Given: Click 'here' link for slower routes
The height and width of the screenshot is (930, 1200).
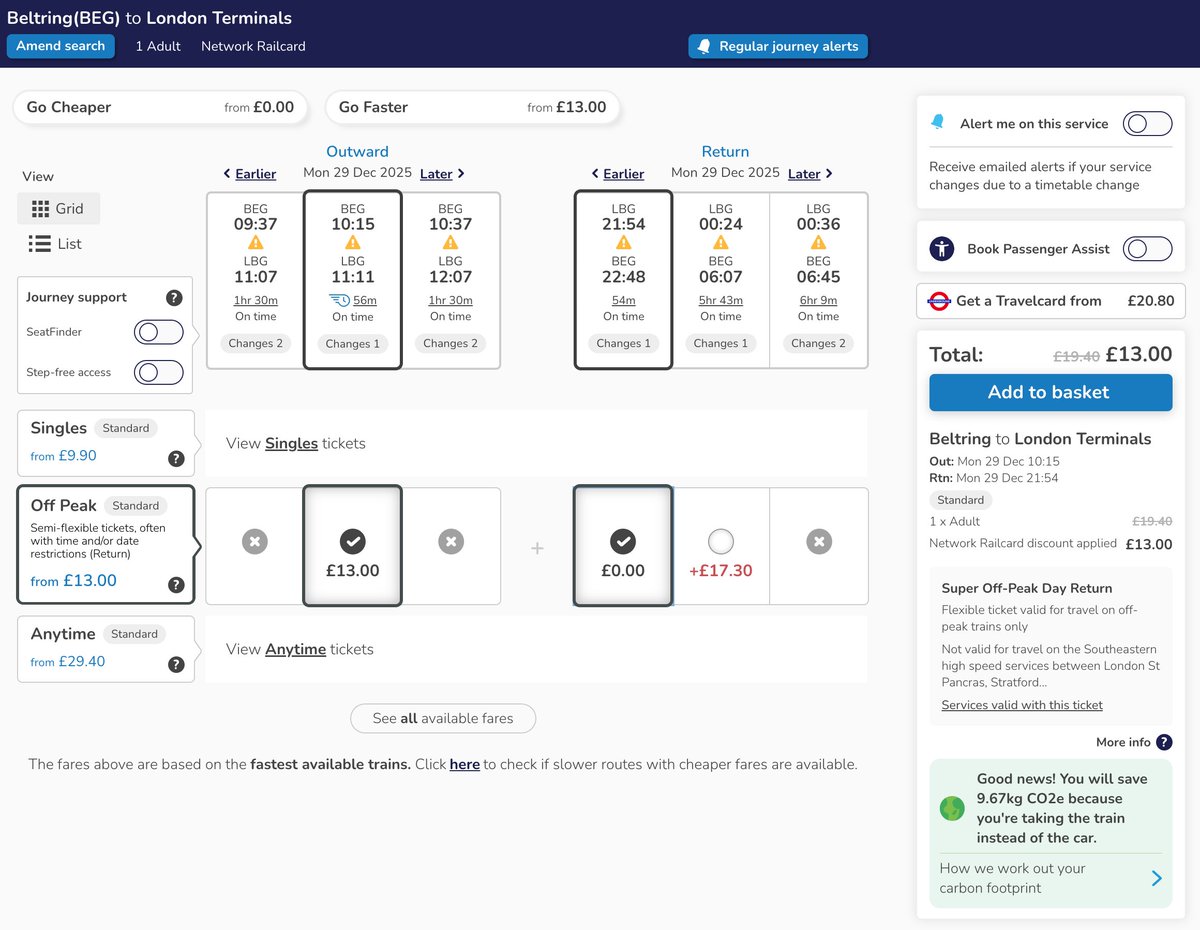Looking at the screenshot, I should point(465,764).
